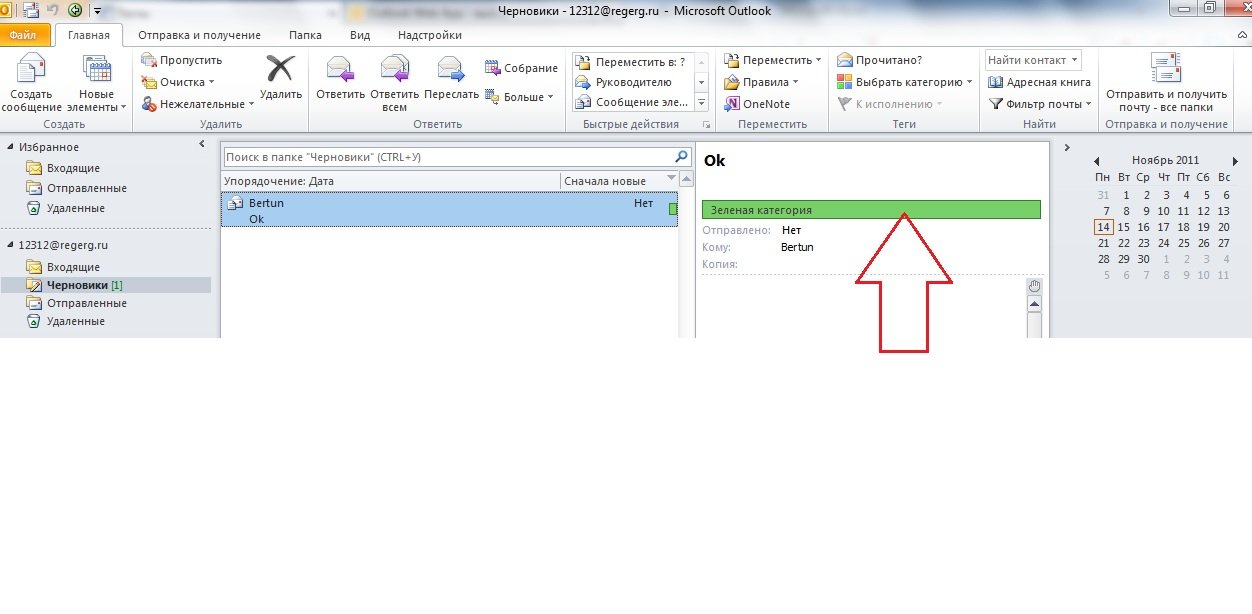The width and height of the screenshot is (1252, 614).
Task: Select the Входящие folder under 12312@regerg.ru
Action: (x=75, y=267)
